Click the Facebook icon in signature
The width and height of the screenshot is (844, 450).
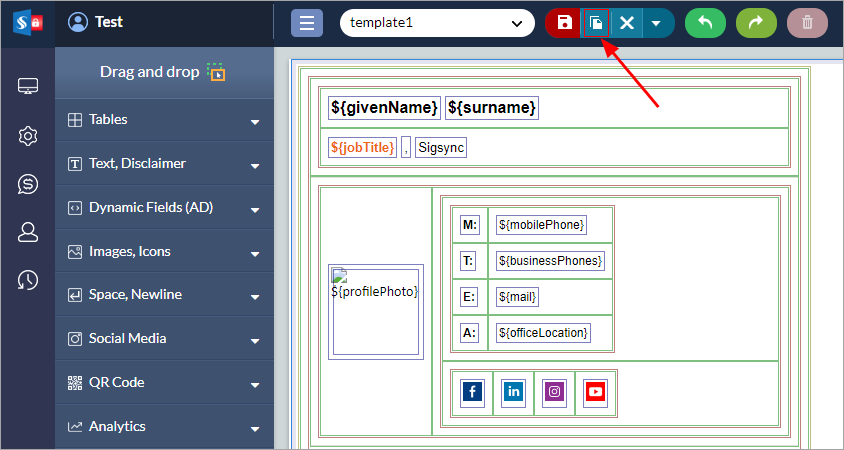coord(472,392)
